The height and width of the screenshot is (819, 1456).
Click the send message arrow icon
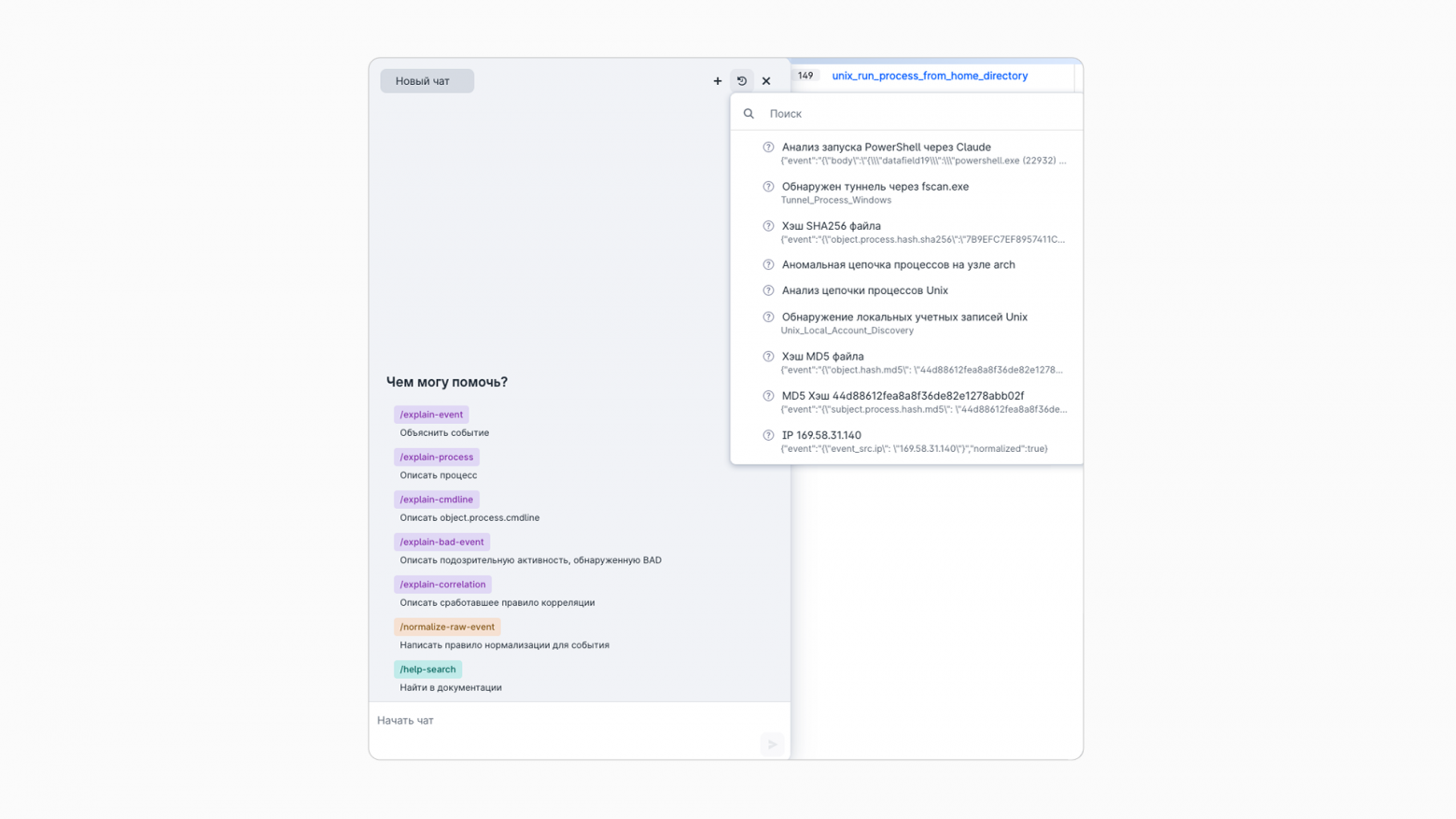click(x=772, y=744)
